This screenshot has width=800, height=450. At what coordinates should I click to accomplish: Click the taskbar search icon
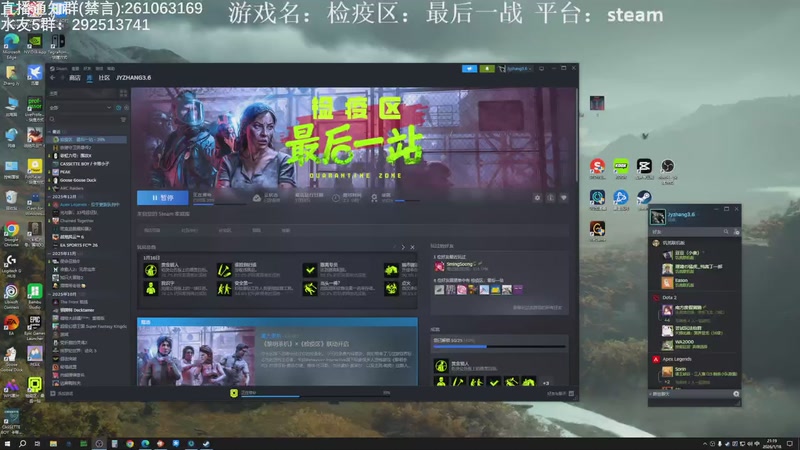[22, 444]
